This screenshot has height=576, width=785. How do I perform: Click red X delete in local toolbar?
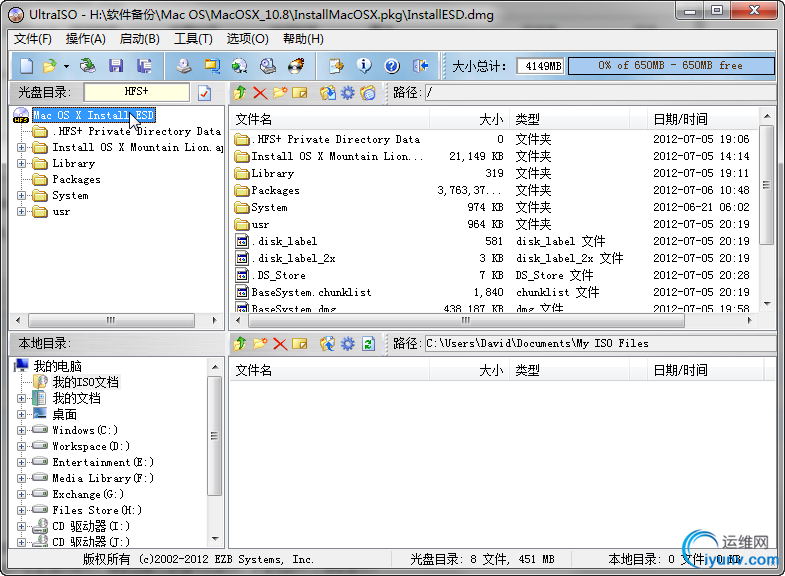(x=280, y=343)
